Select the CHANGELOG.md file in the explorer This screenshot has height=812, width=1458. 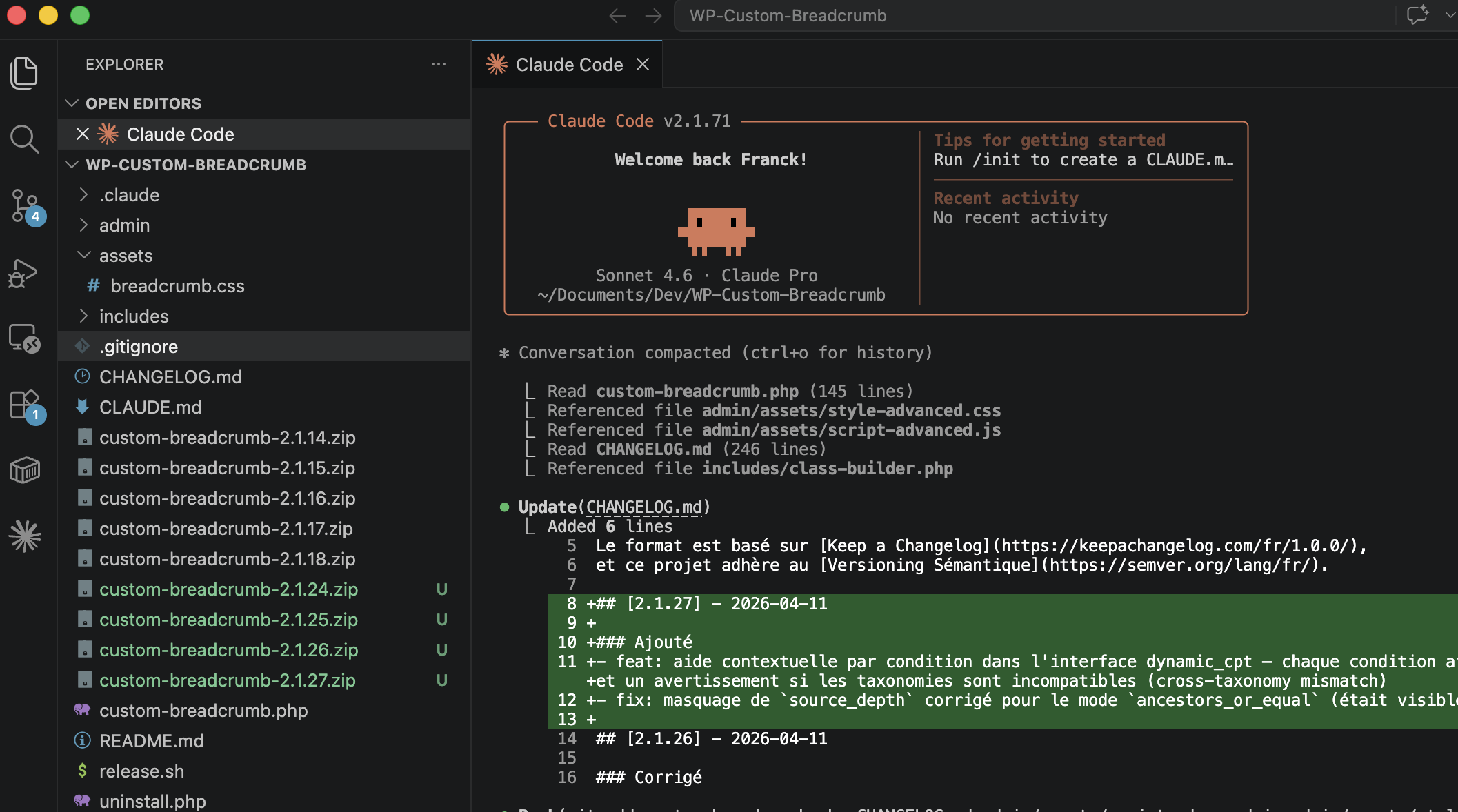coord(170,376)
